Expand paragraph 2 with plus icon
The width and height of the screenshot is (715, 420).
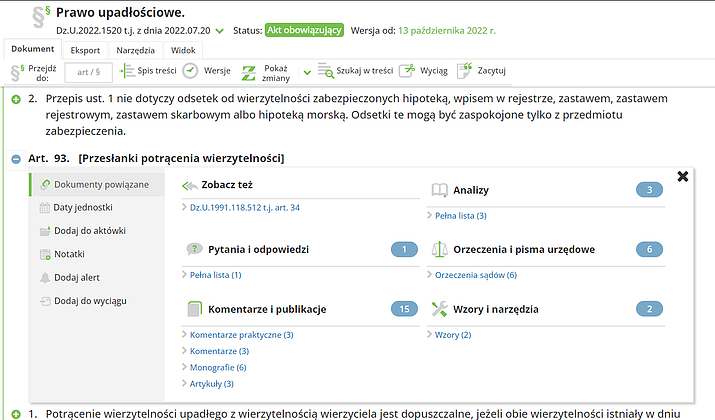(x=16, y=100)
